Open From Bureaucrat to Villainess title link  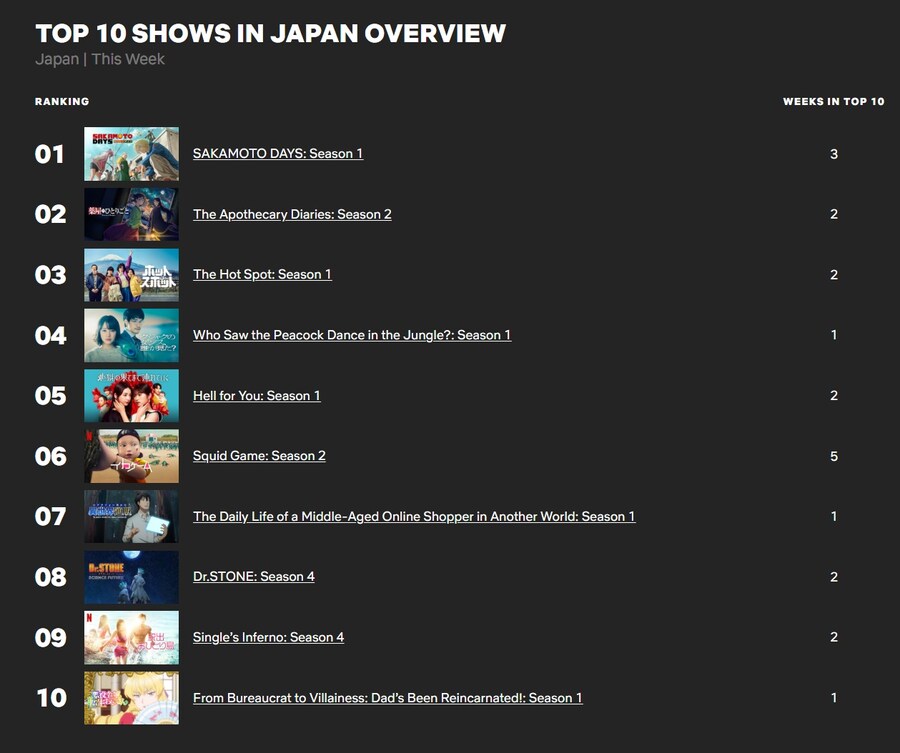click(x=387, y=698)
